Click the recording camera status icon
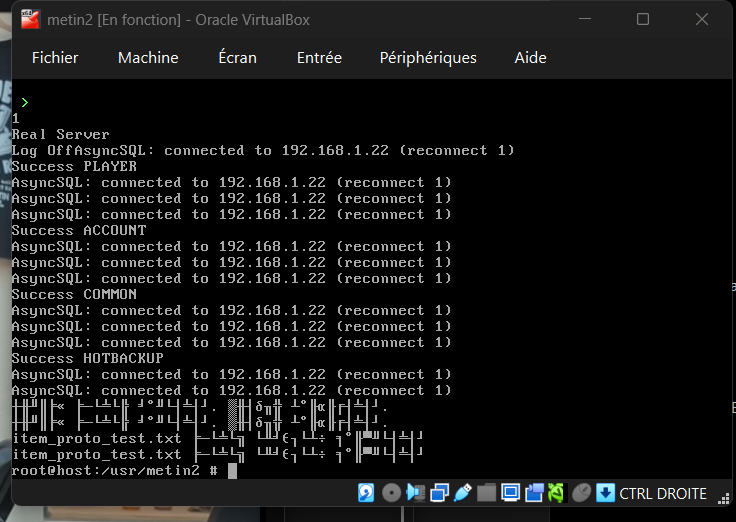736x522 pixels. 534,493
